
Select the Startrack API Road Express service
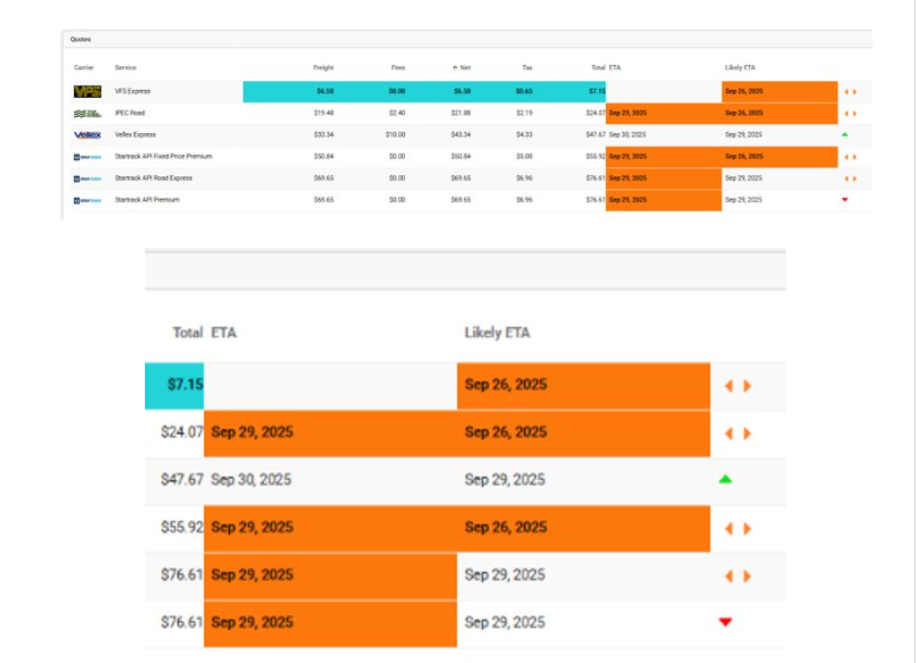[153, 178]
